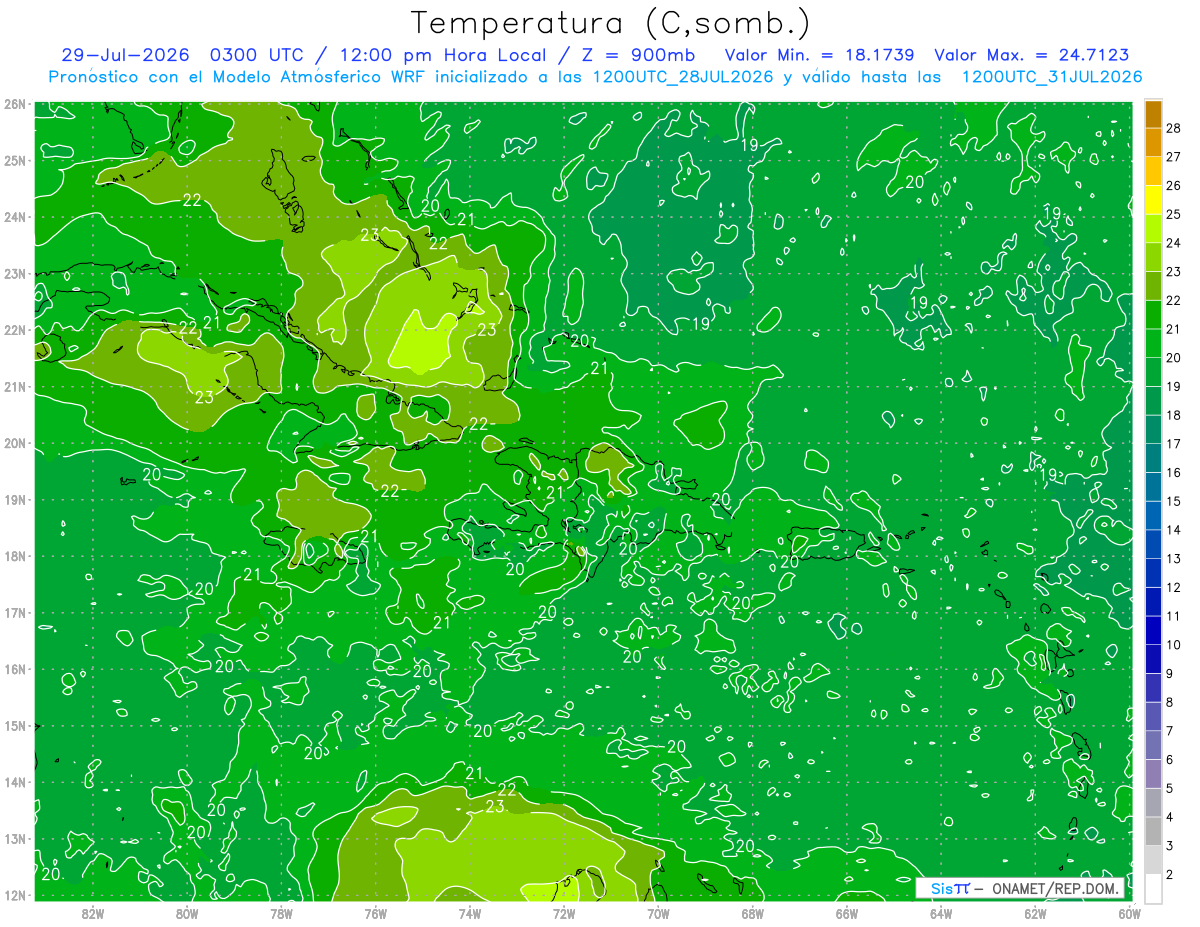Click the "64W" longitude axis label

(x=940, y=913)
